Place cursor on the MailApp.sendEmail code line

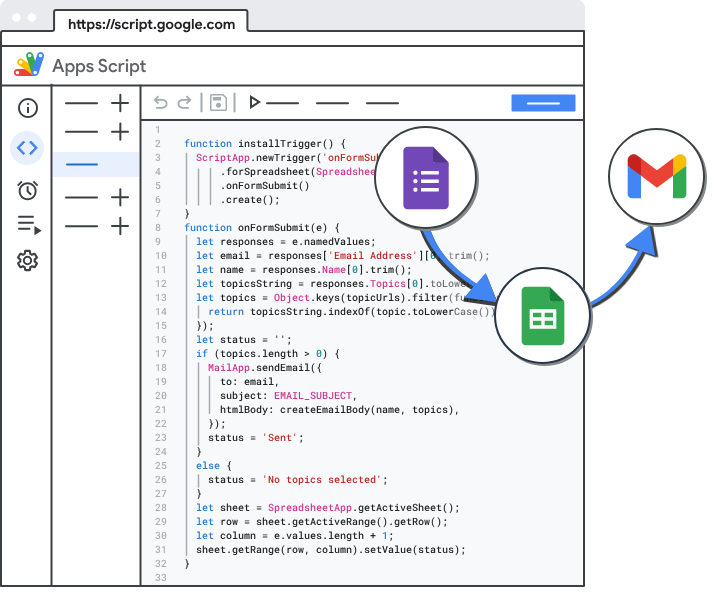263,367
